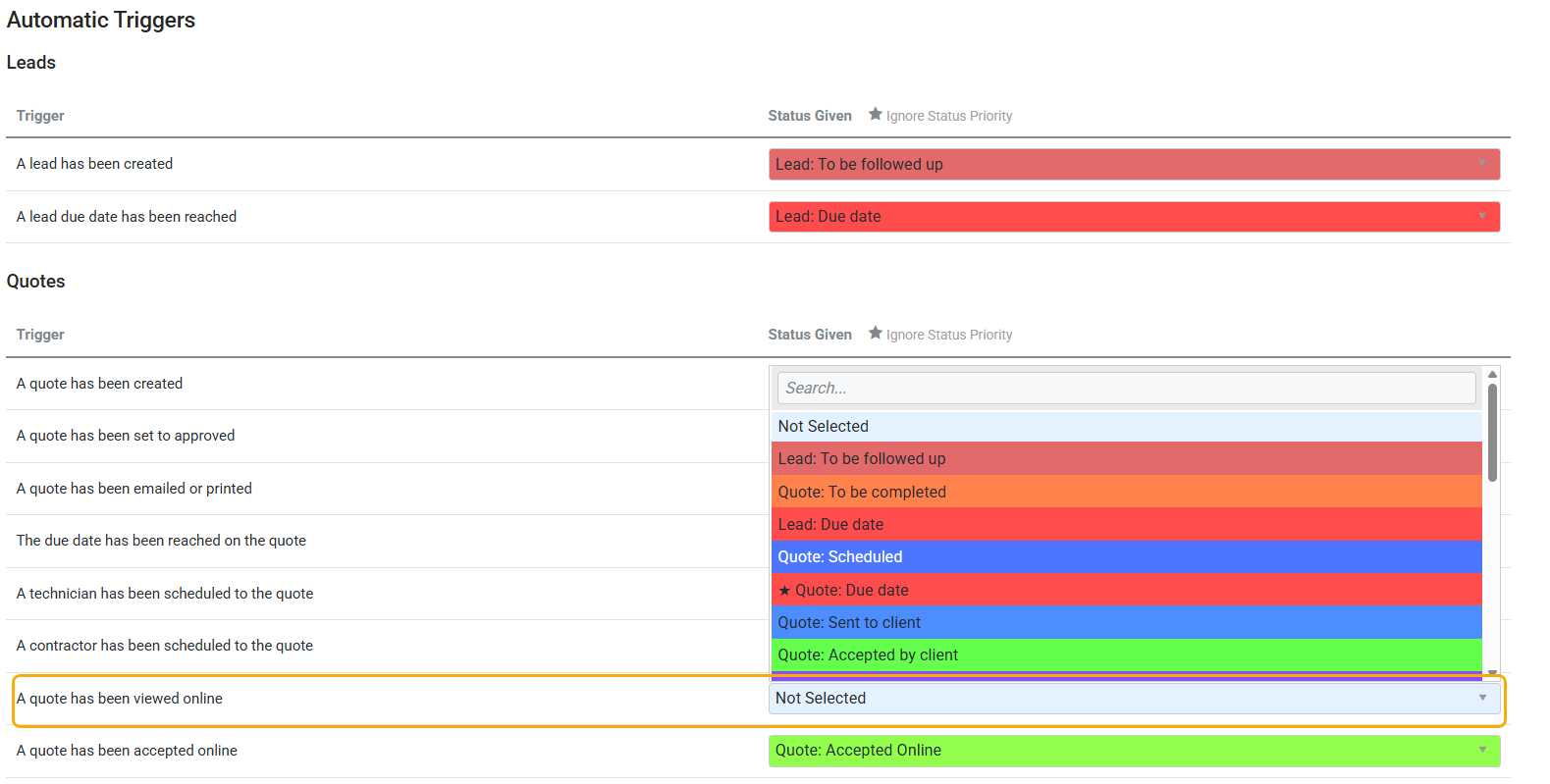Select Lead: To be followed up list option
This screenshot has width=1550, height=784.
[x=1126, y=458]
